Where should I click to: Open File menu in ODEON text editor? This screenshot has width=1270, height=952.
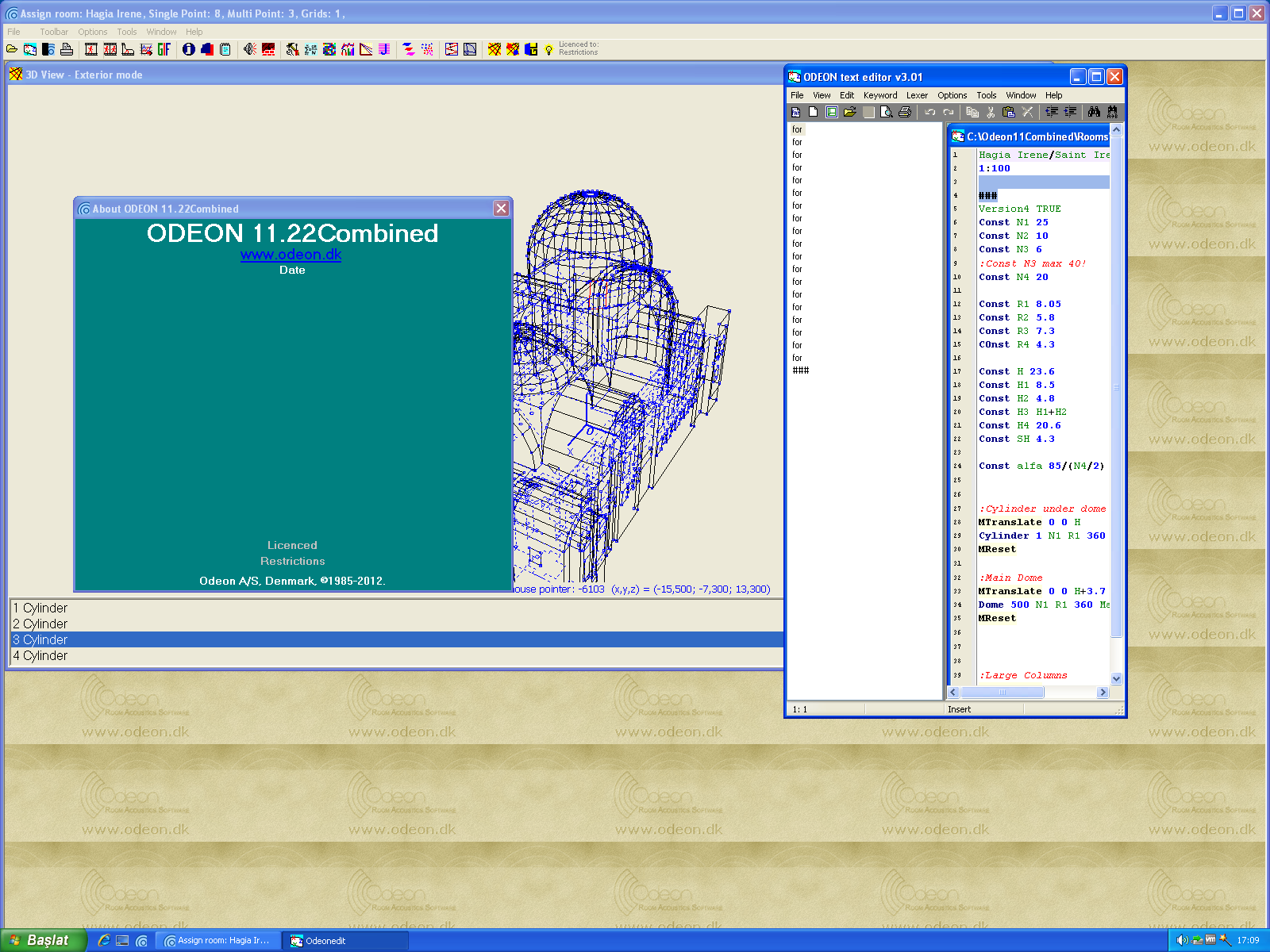tap(797, 95)
